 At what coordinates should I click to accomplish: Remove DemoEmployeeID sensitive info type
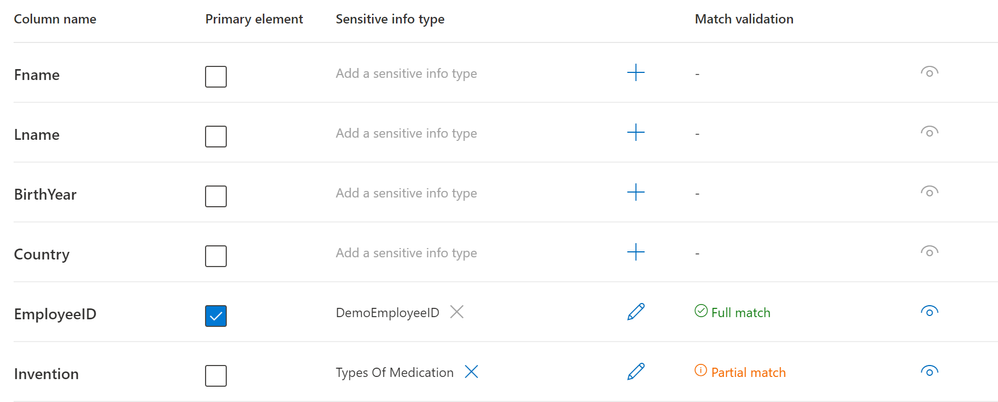tap(457, 312)
